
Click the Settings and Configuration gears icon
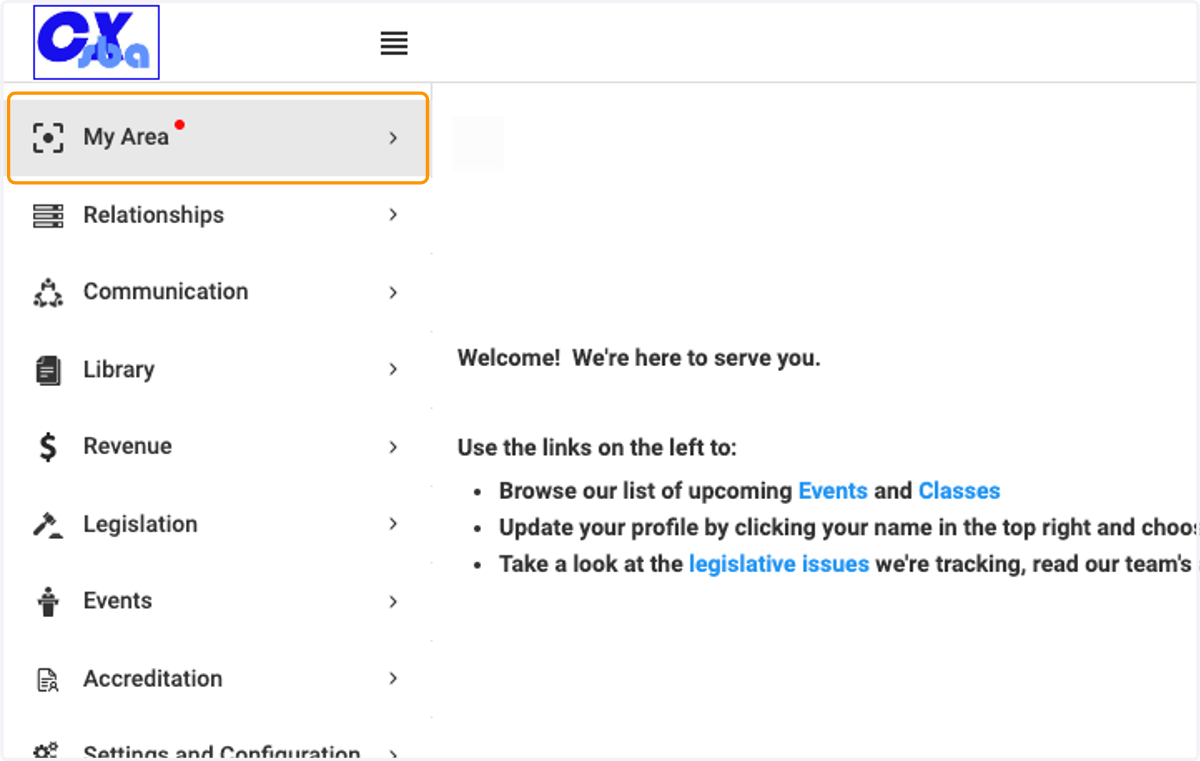coord(48,752)
